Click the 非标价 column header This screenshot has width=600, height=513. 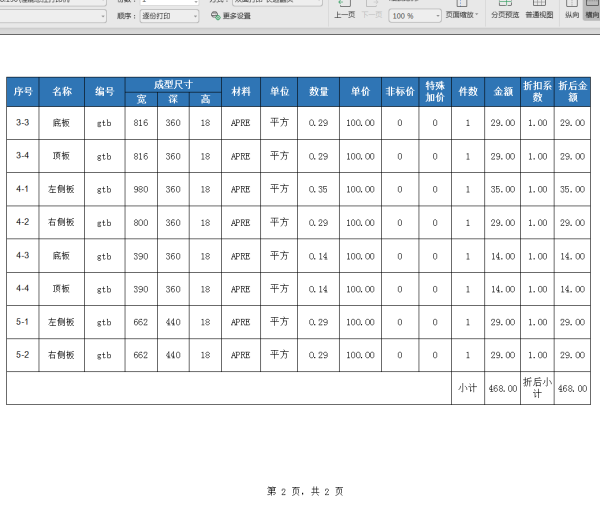[x=400, y=92]
